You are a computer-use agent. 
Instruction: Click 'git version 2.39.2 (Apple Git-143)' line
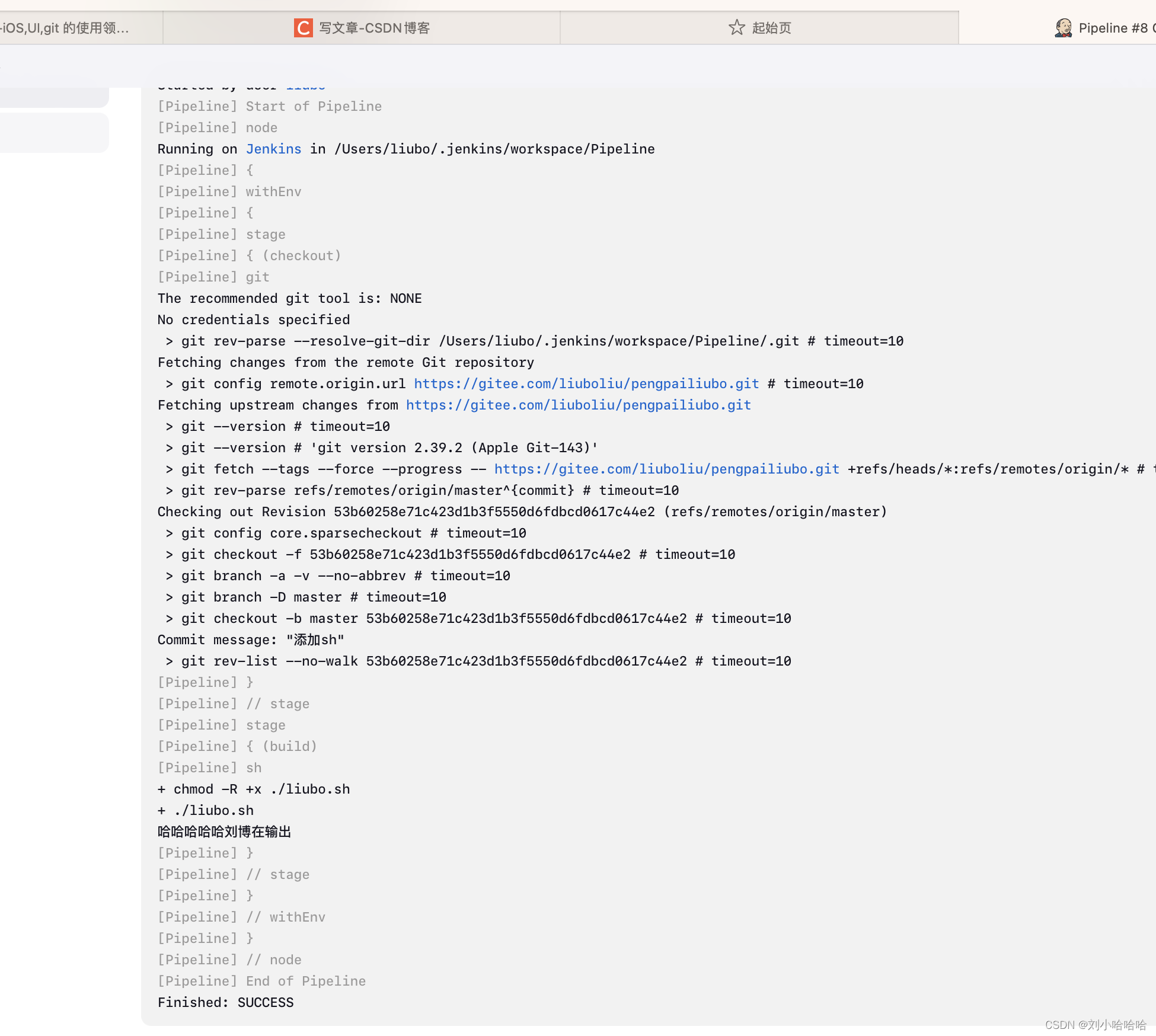coord(382,448)
